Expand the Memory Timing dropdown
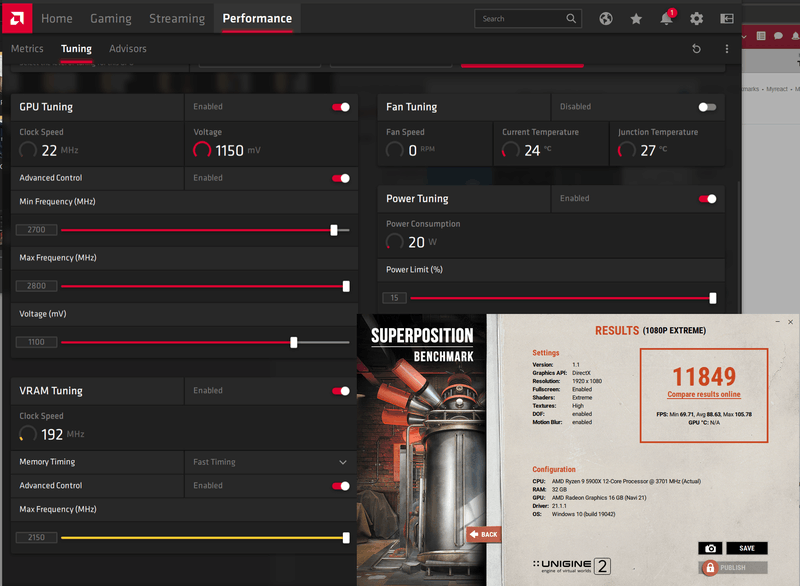 pyautogui.click(x=343, y=462)
